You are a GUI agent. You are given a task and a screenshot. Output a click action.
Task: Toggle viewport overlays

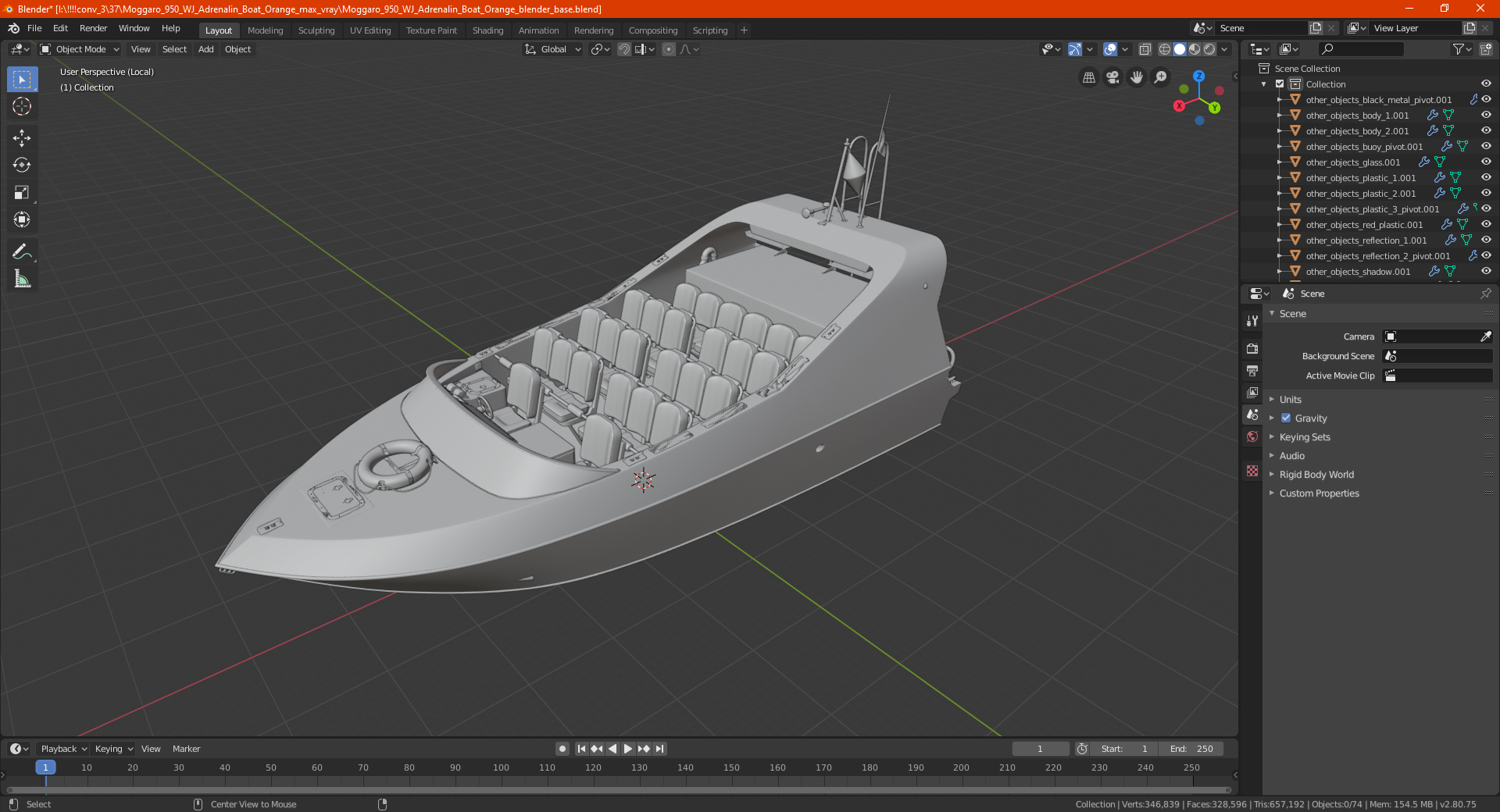1110,49
